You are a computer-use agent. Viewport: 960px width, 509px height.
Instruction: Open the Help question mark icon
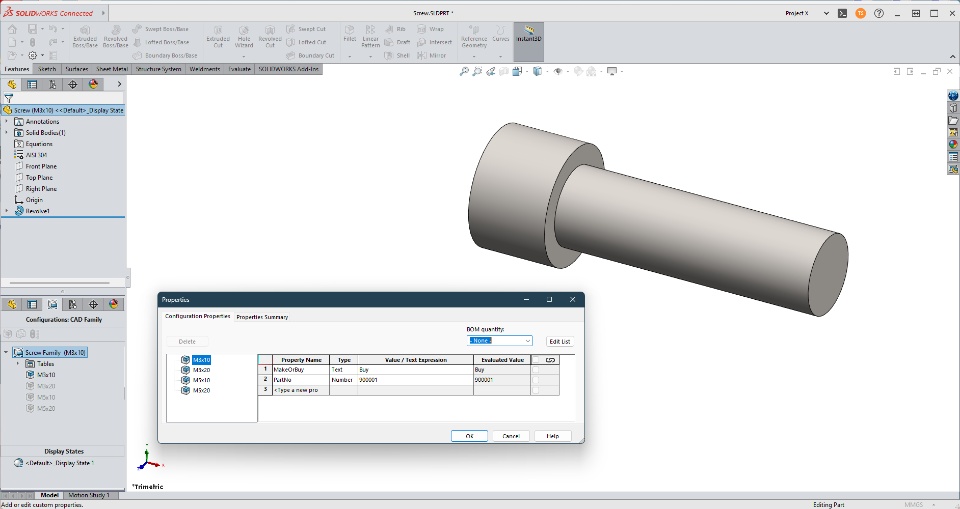[x=879, y=13]
